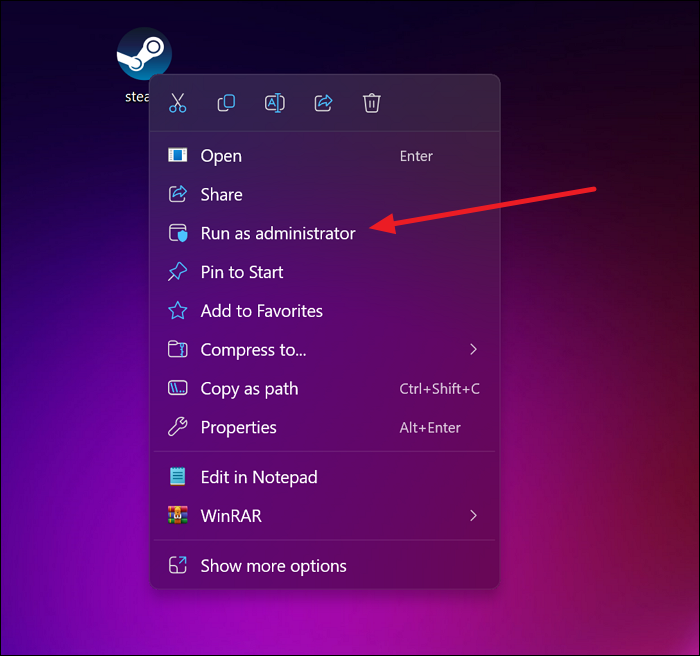Choose Run as administrator
The width and height of the screenshot is (700, 656).
tap(277, 233)
